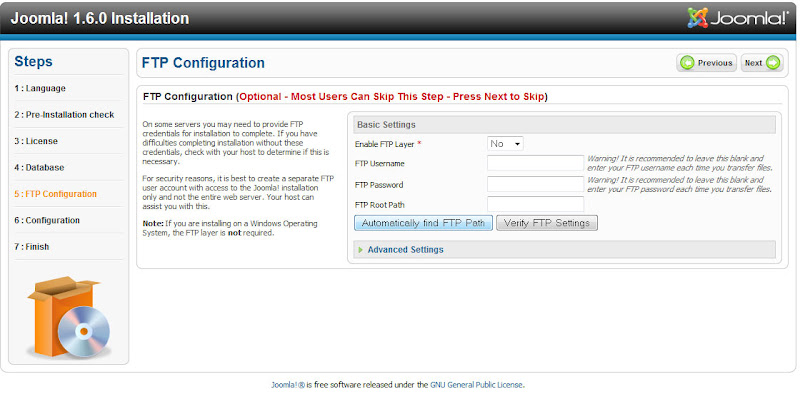
Task: Click Automatically find FTP Path button
Action: [x=423, y=223]
